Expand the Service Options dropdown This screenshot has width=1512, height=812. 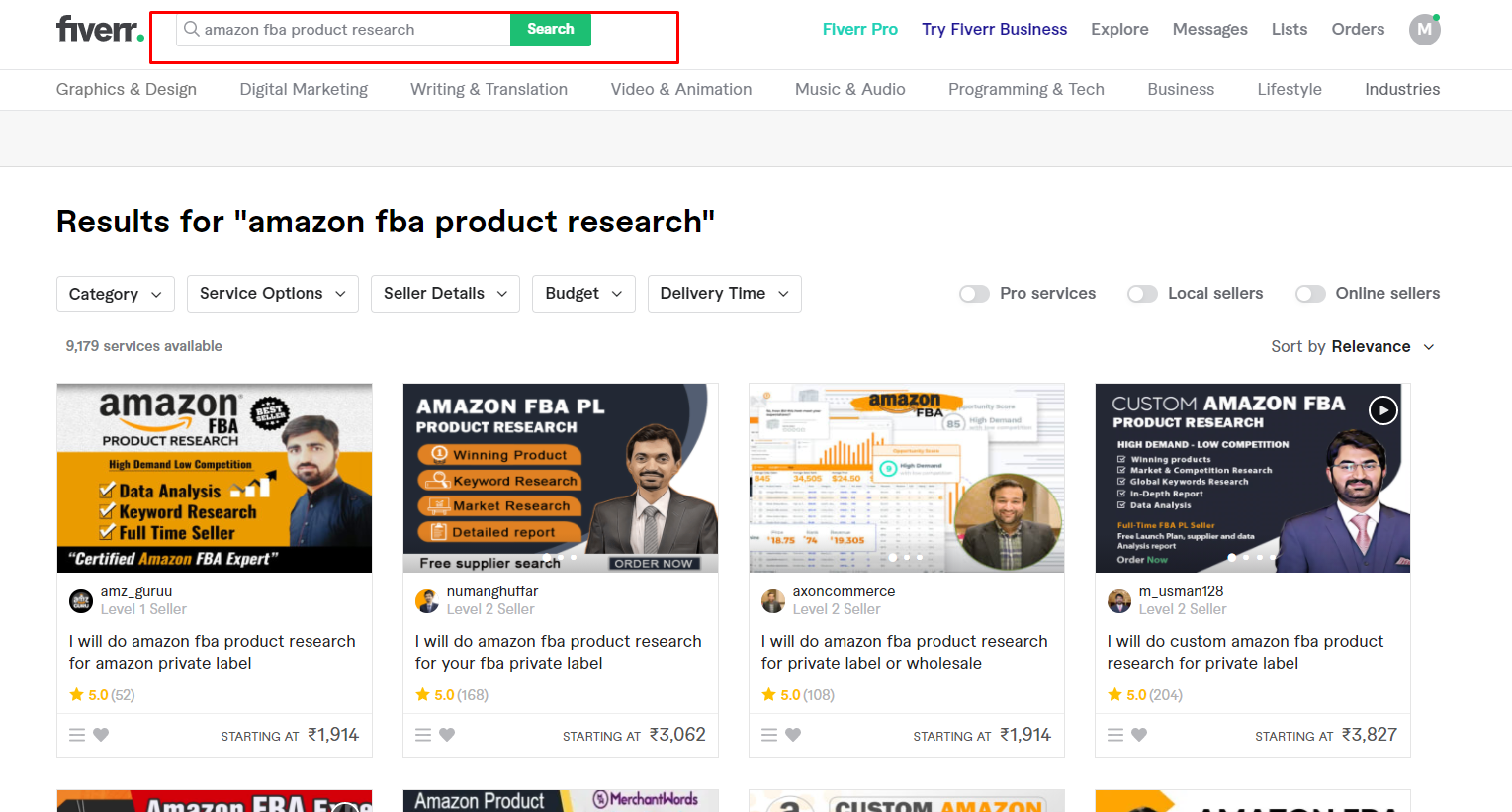pyautogui.click(x=273, y=294)
